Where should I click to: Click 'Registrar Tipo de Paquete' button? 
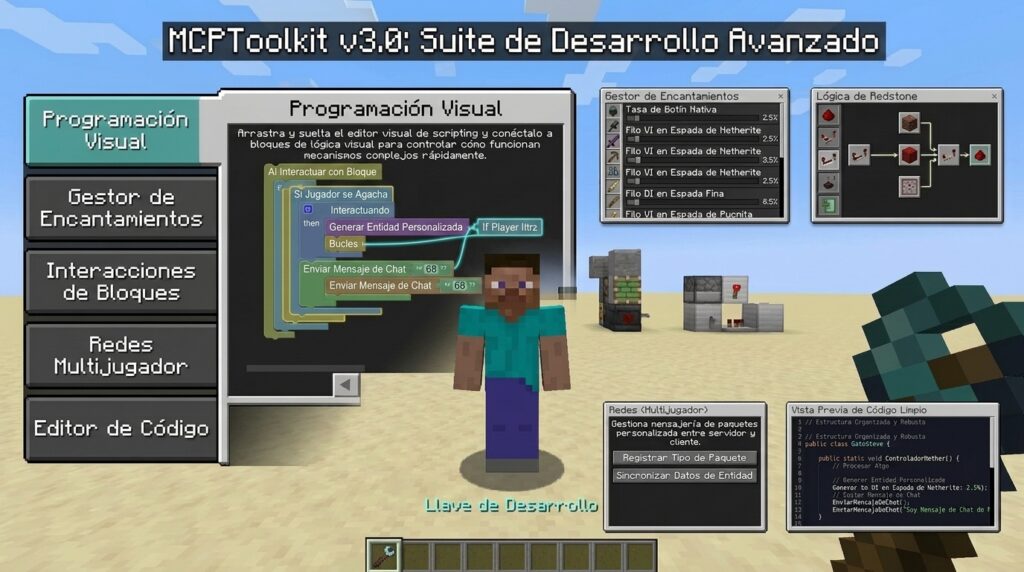coord(684,458)
